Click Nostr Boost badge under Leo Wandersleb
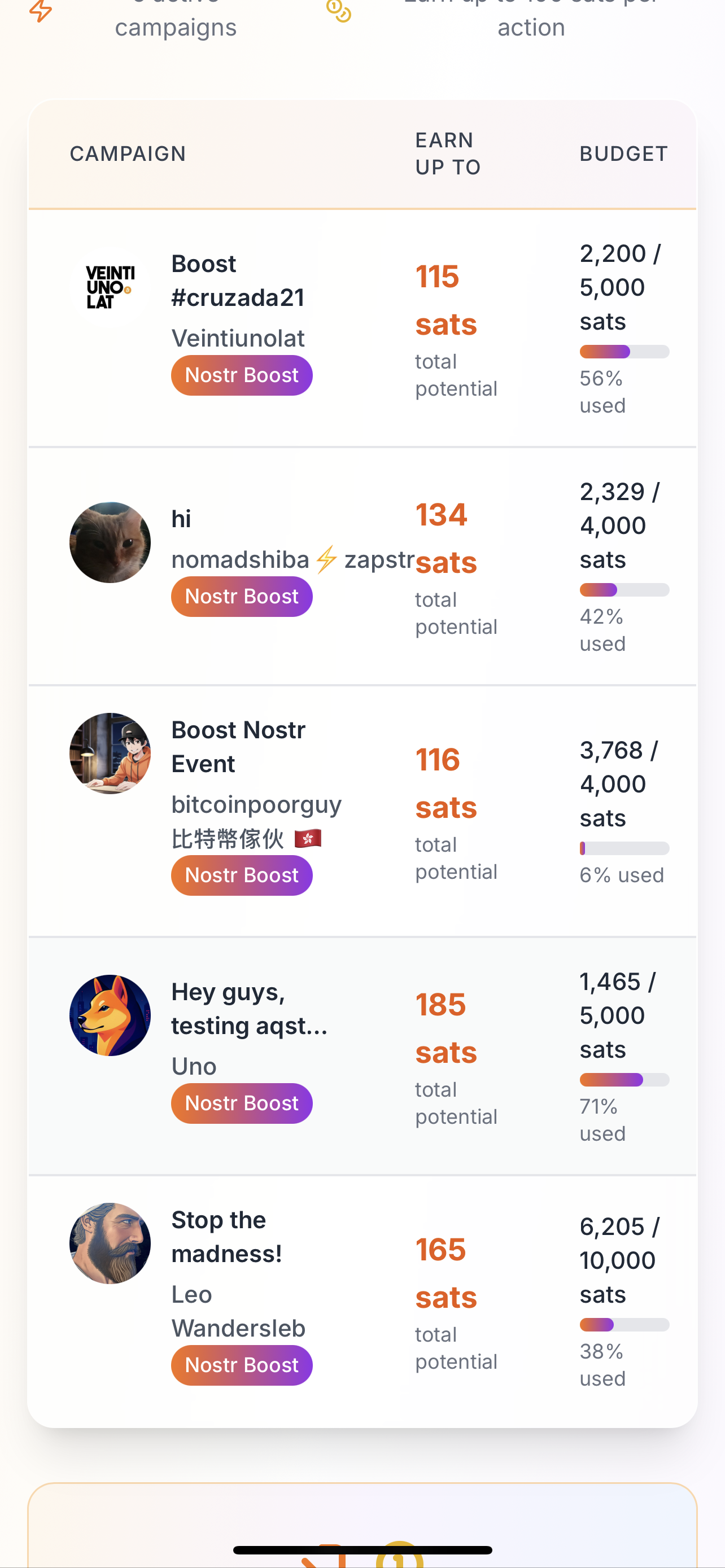725x1568 pixels. pos(242,1365)
